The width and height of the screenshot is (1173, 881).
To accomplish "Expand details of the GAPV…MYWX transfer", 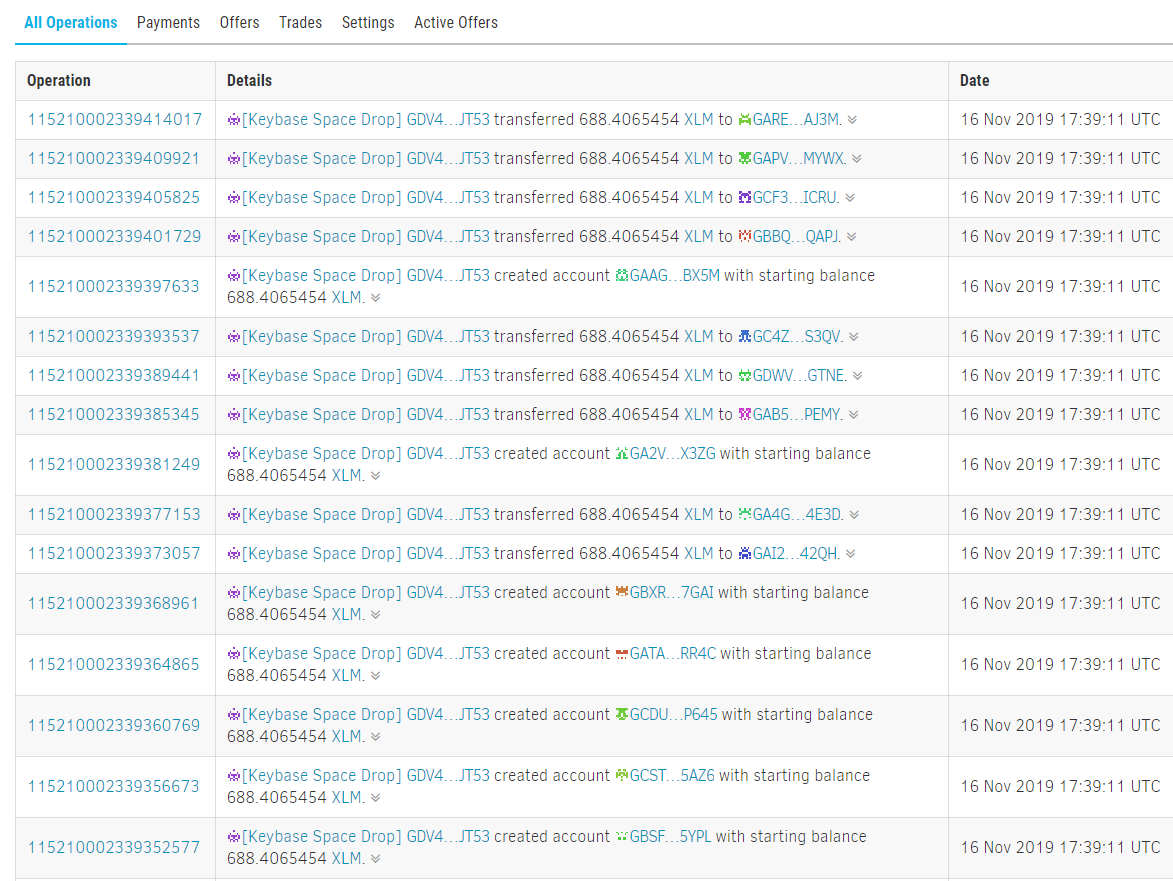I will click(857, 159).
